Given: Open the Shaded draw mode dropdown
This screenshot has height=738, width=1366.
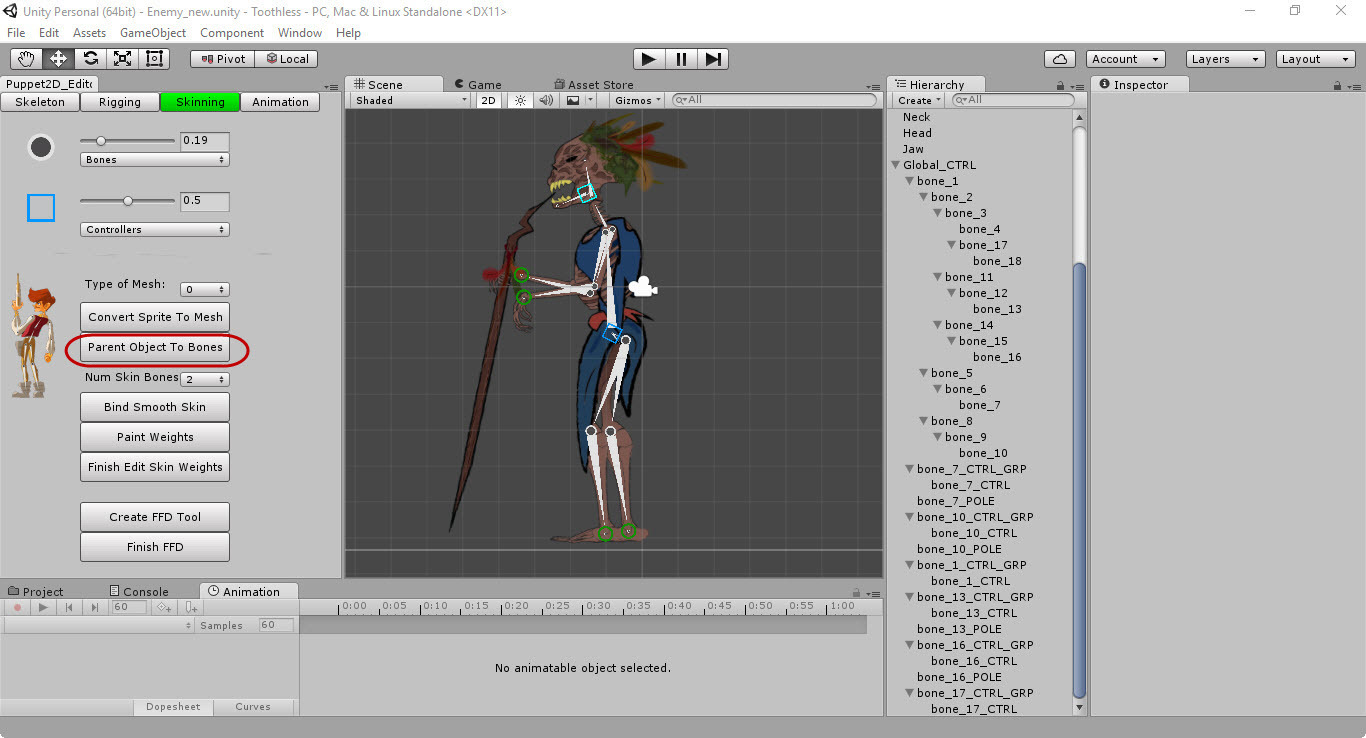Looking at the screenshot, I should pos(411,100).
